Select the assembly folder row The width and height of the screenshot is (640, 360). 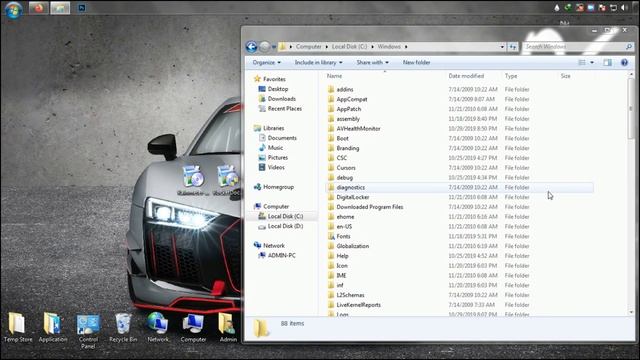click(x=459, y=119)
